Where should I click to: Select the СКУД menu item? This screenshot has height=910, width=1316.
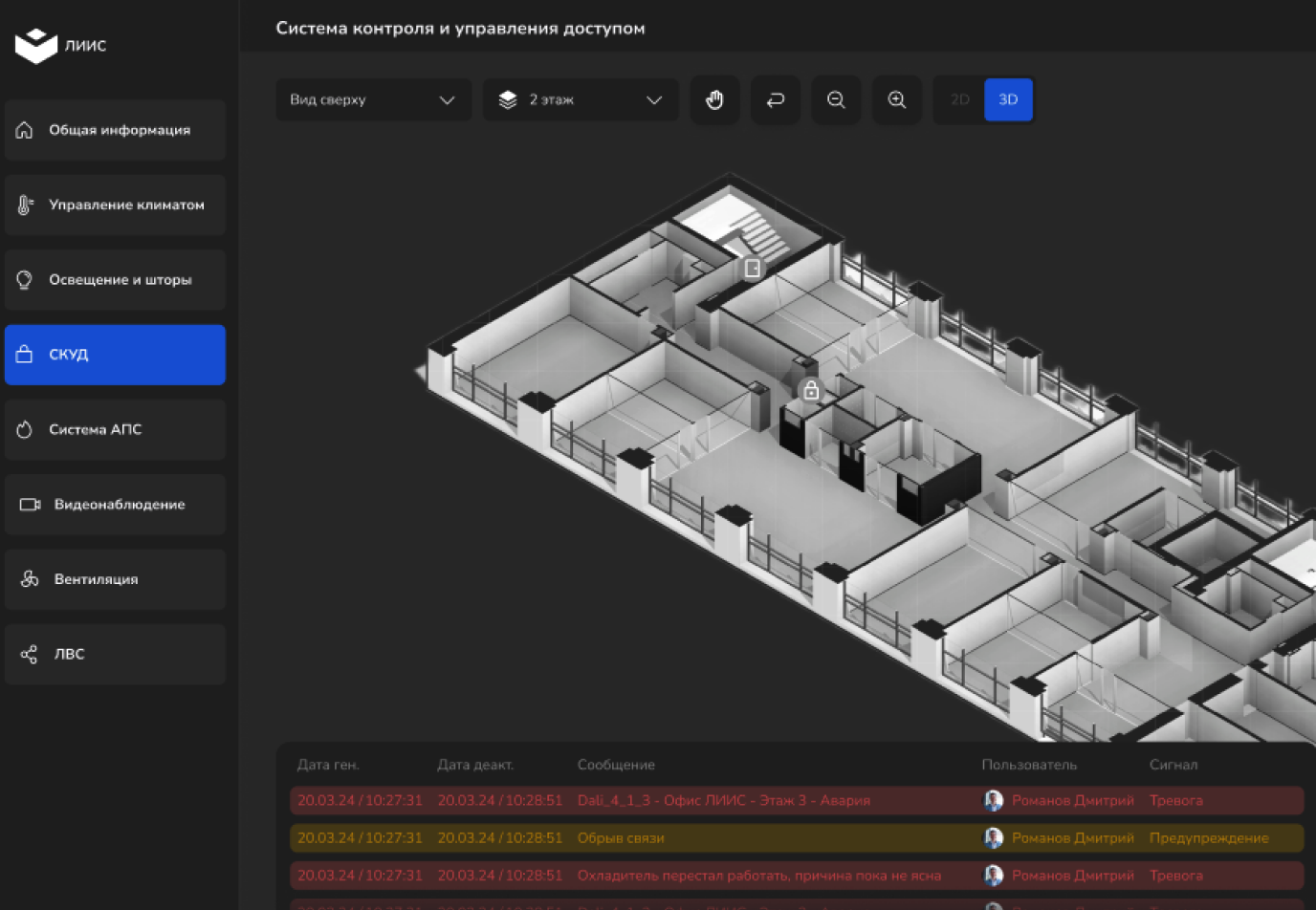pos(115,355)
